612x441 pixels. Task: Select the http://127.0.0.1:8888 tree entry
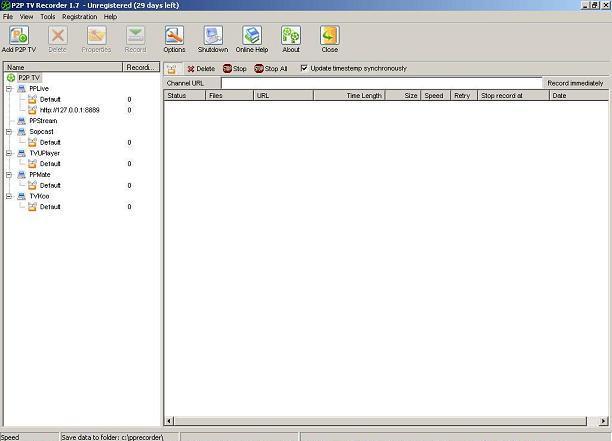tap(69, 110)
